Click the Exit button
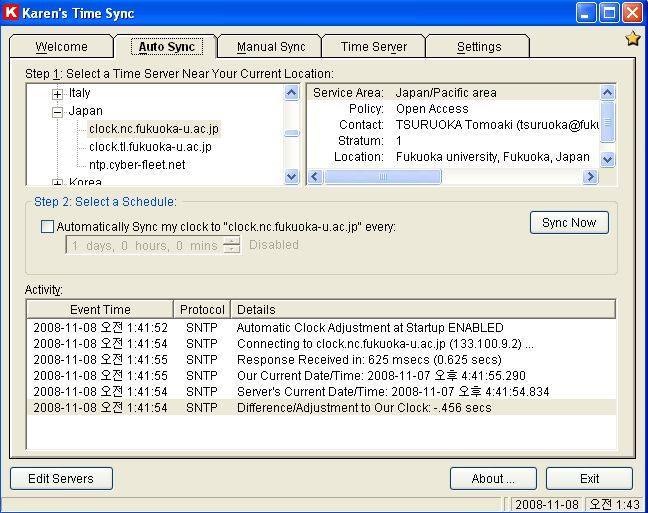The height and width of the screenshot is (513, 648). click(x=589, y=479)
